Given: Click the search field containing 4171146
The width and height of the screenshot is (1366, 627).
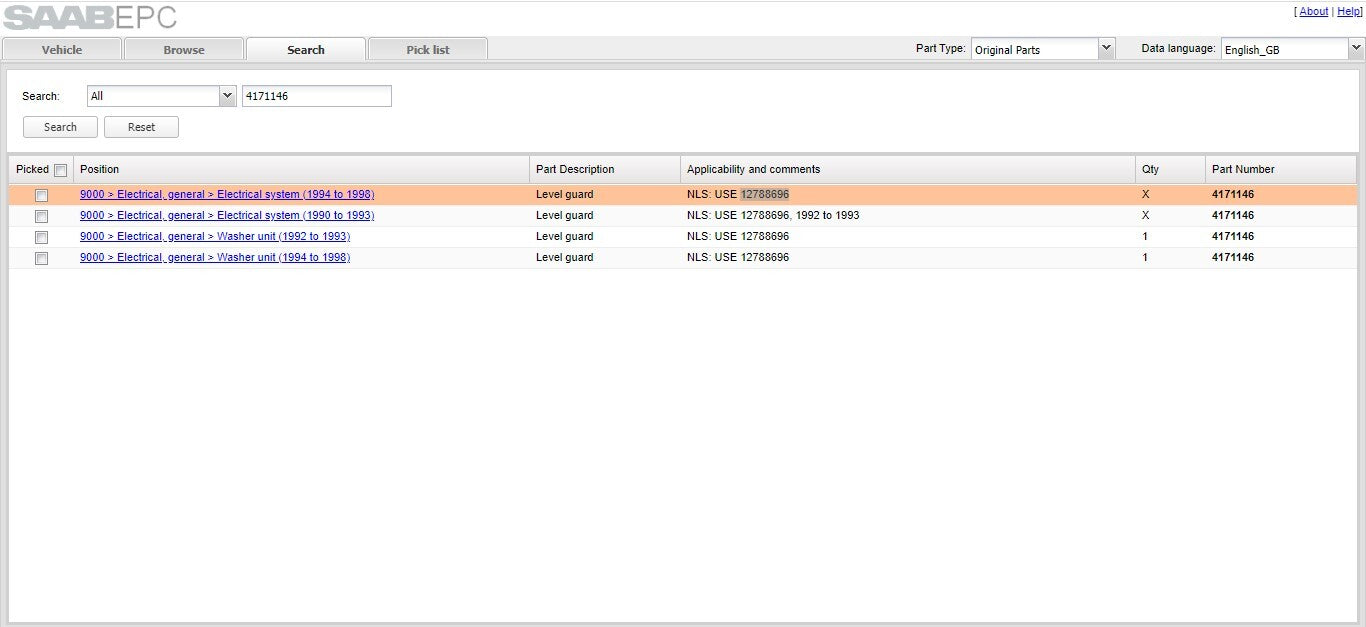Looking at the screenshot, I should coord(317,96).
